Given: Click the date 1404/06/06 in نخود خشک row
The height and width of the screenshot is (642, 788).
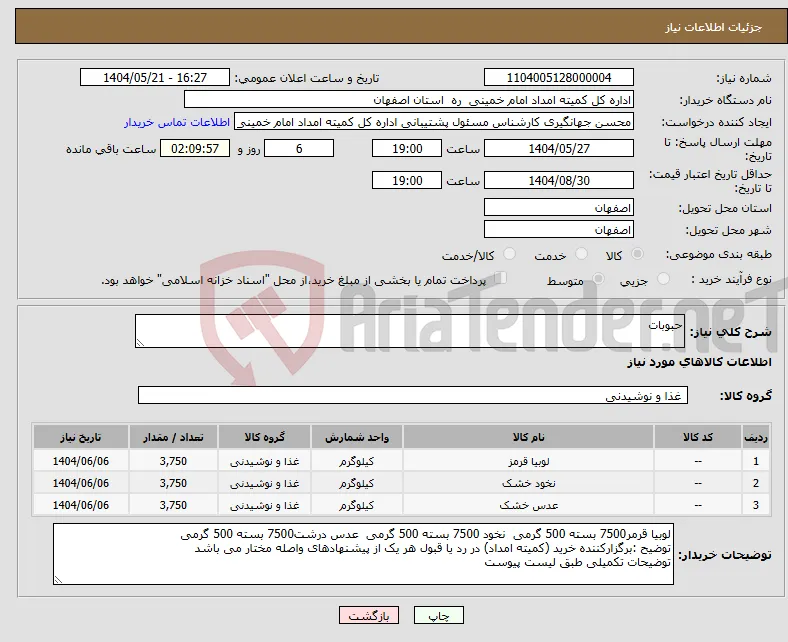Looking at the screenshot, I should pos(80,483).
